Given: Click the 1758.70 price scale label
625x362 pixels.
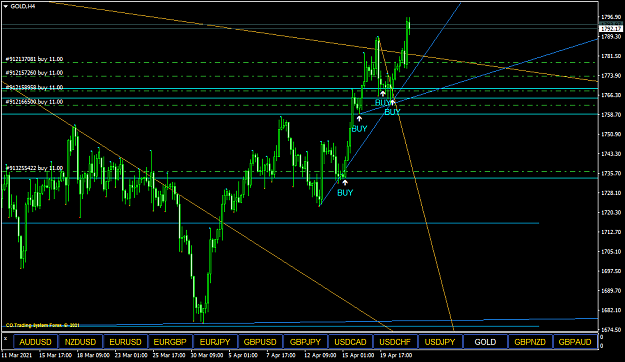Looking at the screenshot, I should pyautogui.click(x=611, y=115).
